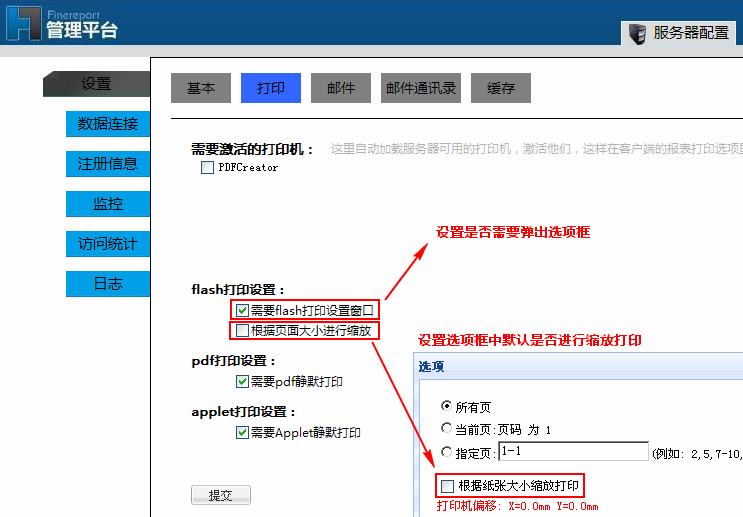Select the 当前页 radio button
This screenshot has height=517, width=743.
(x=446, y=428)
